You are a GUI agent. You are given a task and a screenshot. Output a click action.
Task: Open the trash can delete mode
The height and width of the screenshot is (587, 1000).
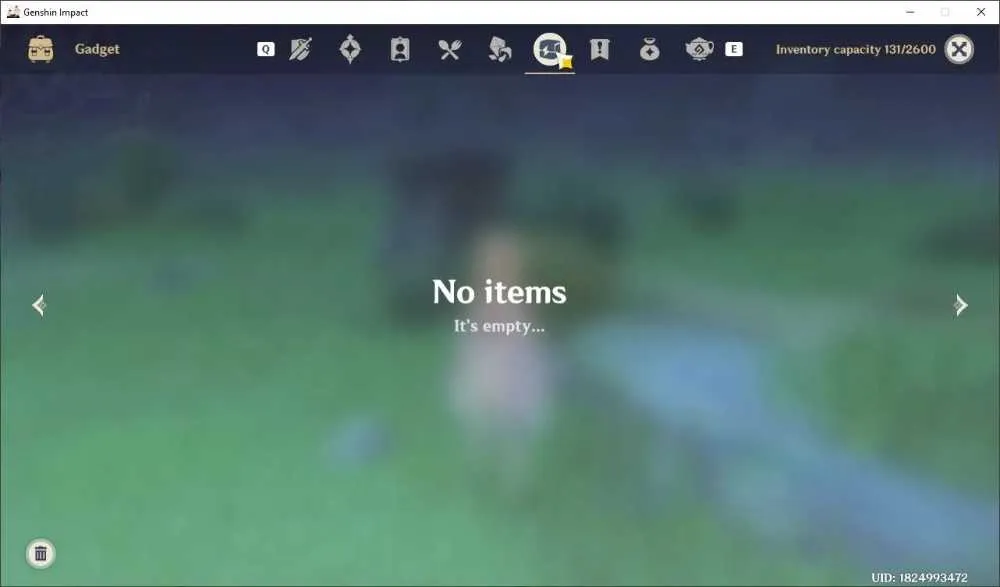click(41, 553)
